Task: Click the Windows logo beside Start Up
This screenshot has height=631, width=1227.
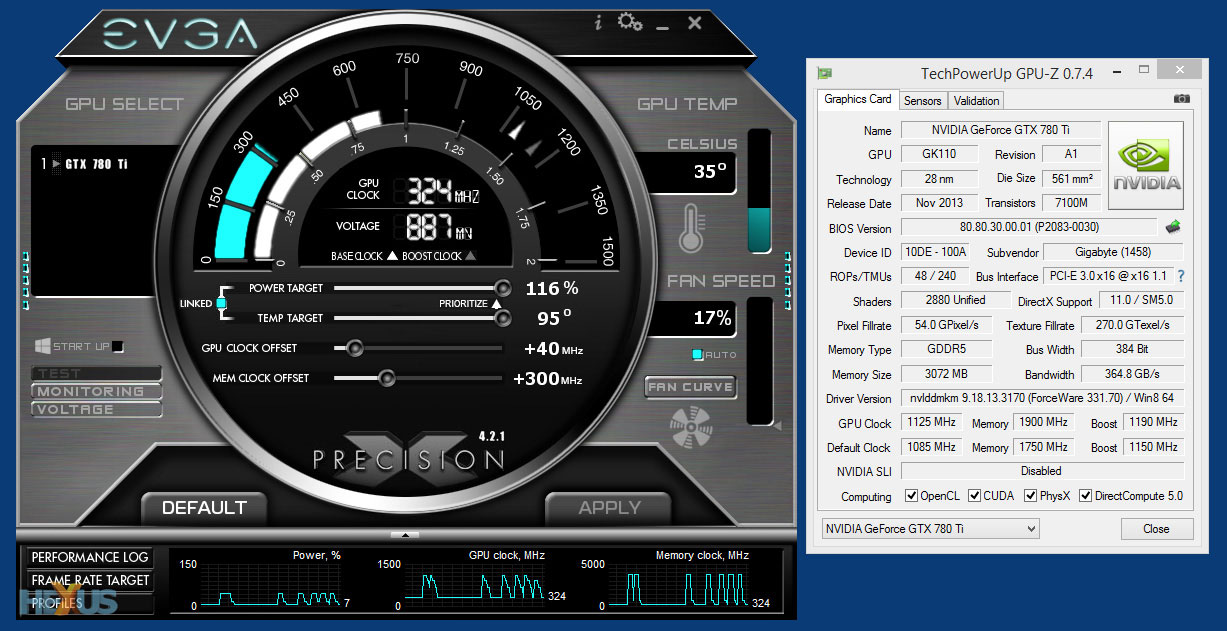Action: (x=43, y=346)
